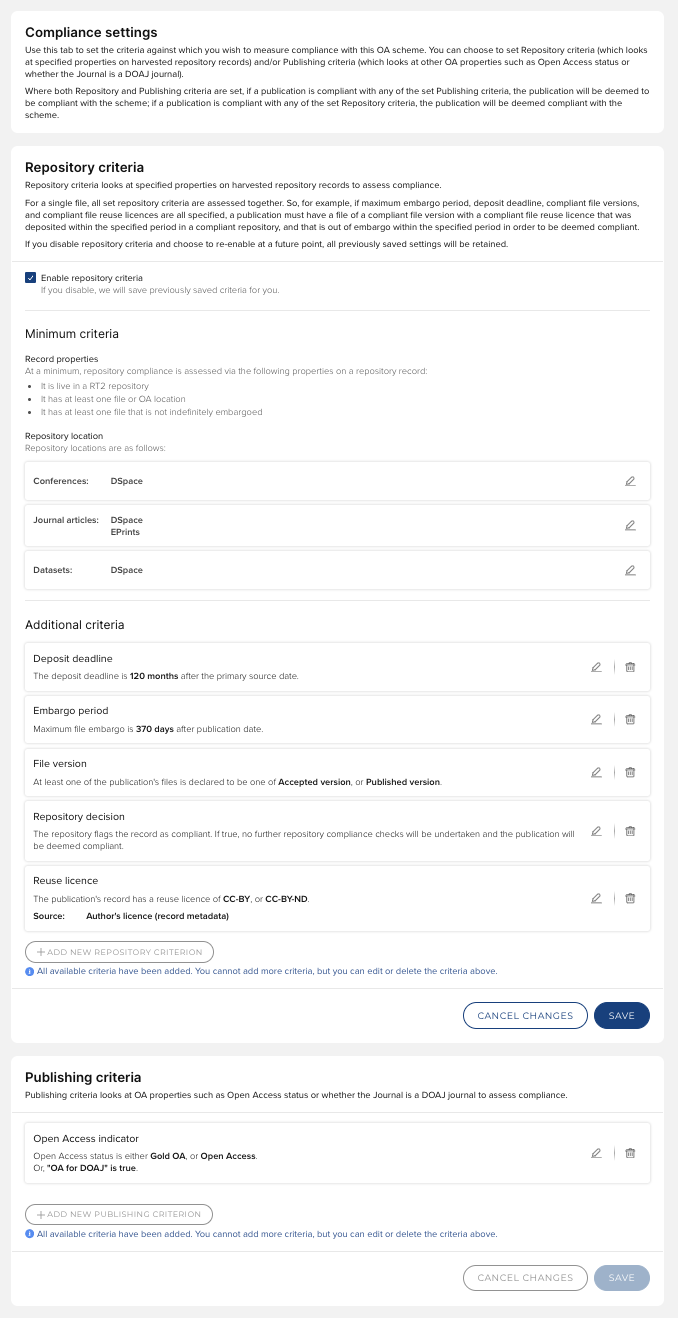Screen dimensions: 678x1318
Task: Edit the Datasets repository location
Action: [630, 570]
